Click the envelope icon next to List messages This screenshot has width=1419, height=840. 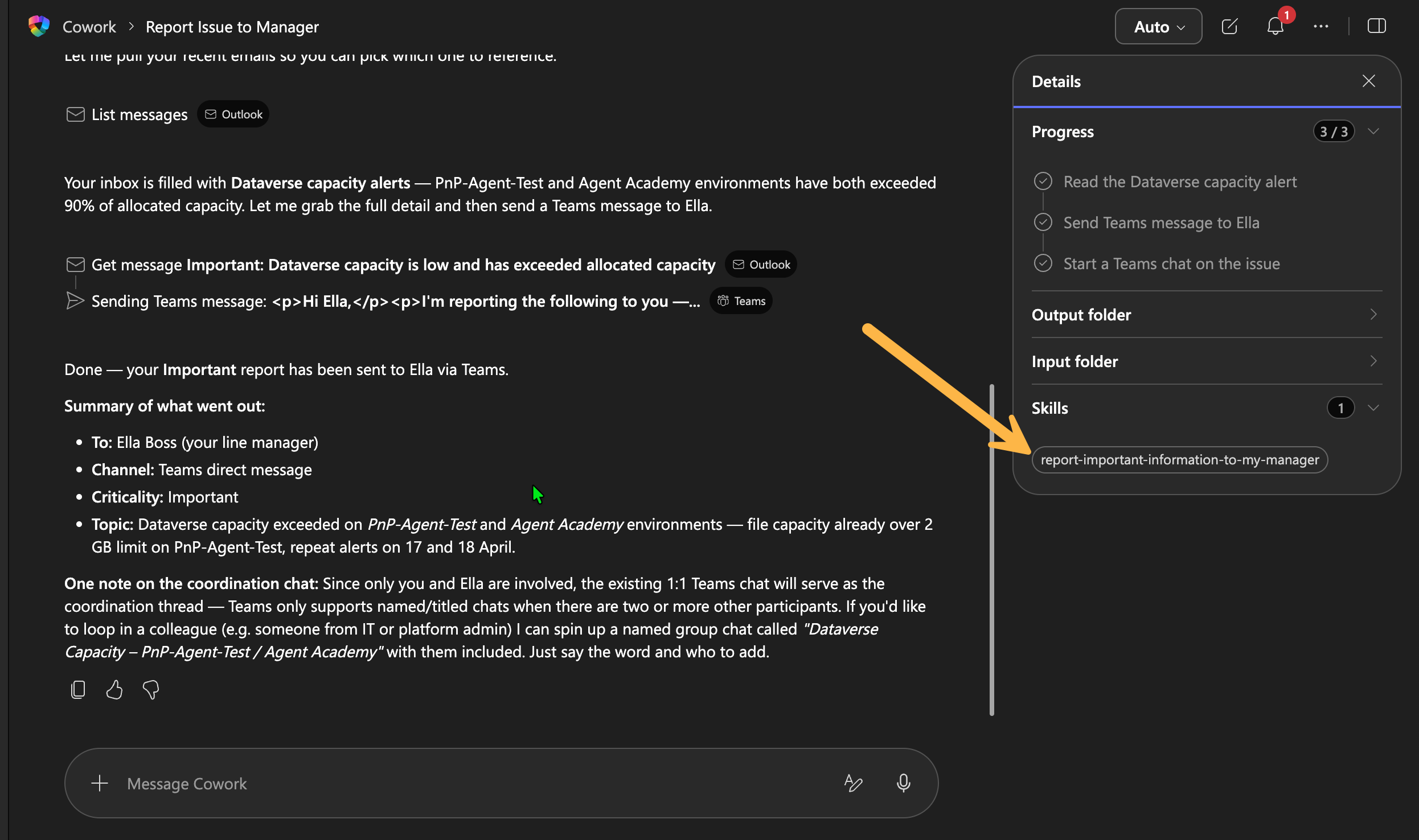[75, 114]
